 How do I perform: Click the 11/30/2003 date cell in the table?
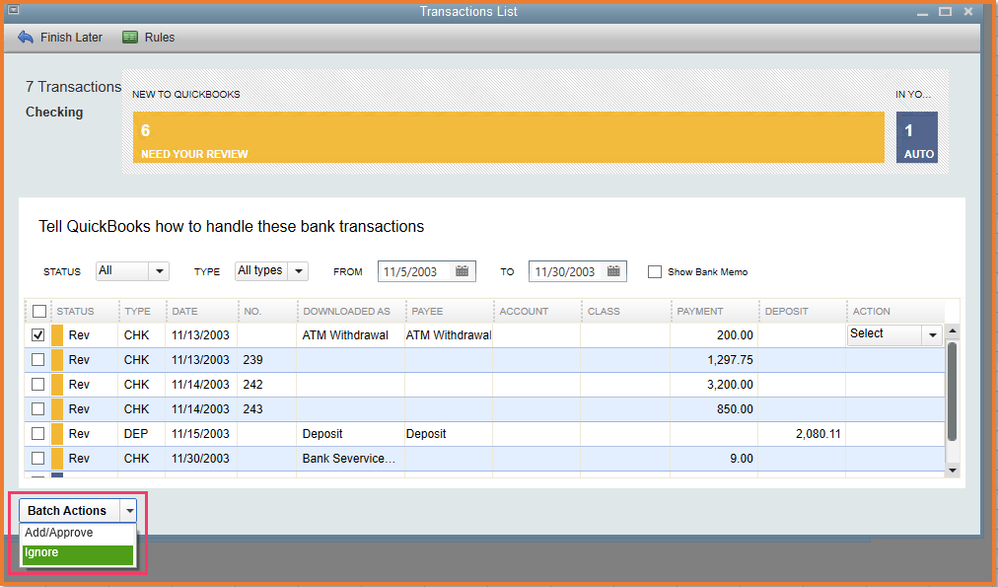point(200,458)
